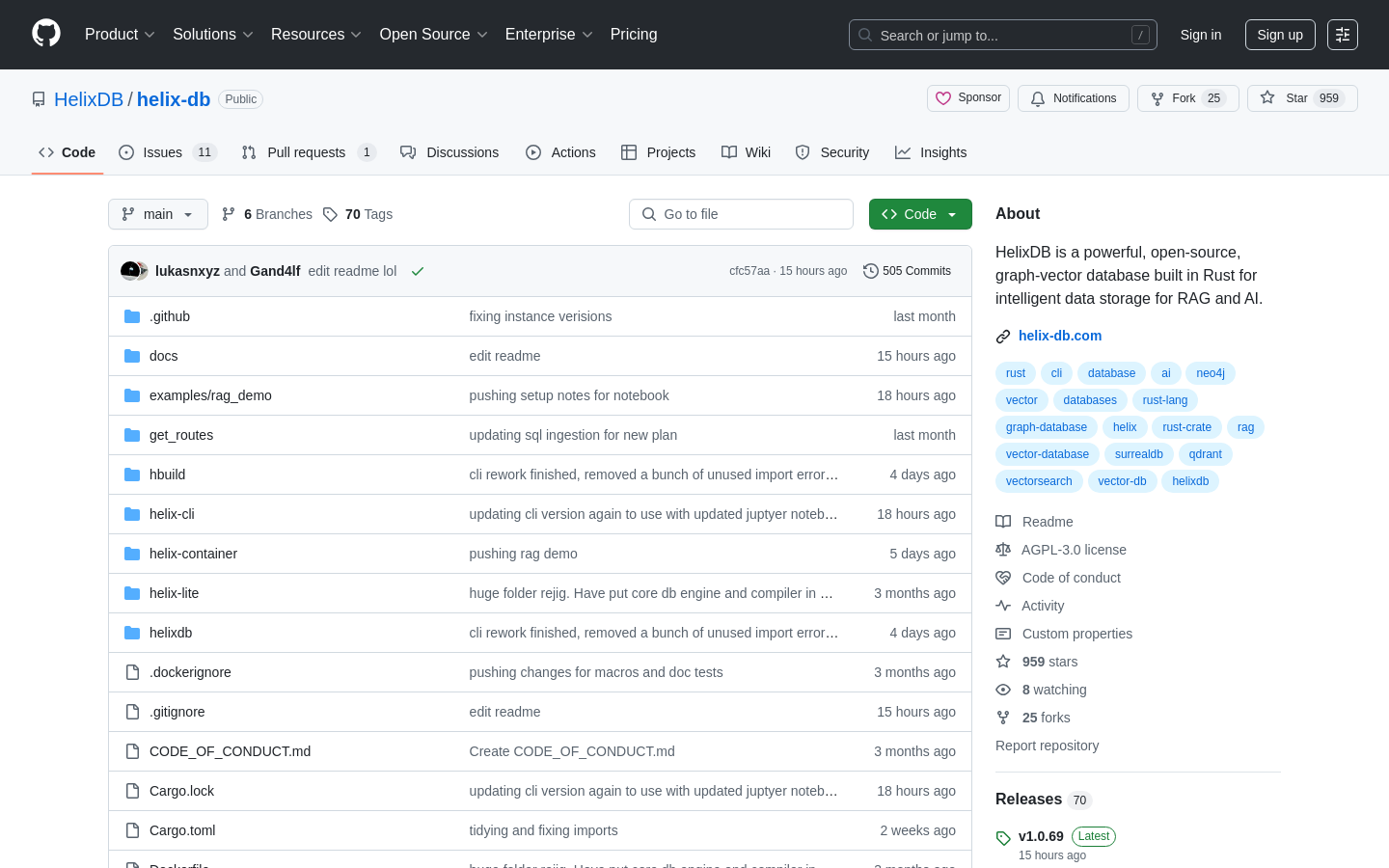
Task: Open the Projects tab
Action: (x=658, y=152)
